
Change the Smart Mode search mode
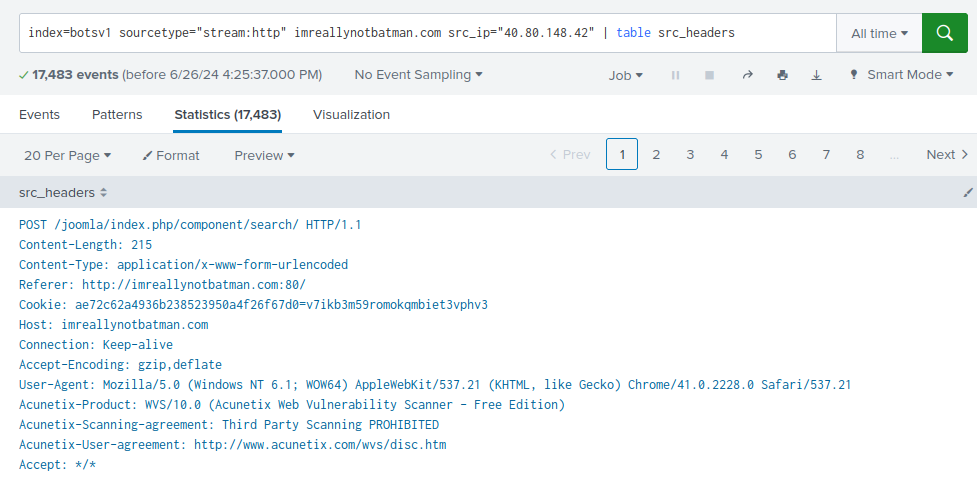(x=902, y=75)
